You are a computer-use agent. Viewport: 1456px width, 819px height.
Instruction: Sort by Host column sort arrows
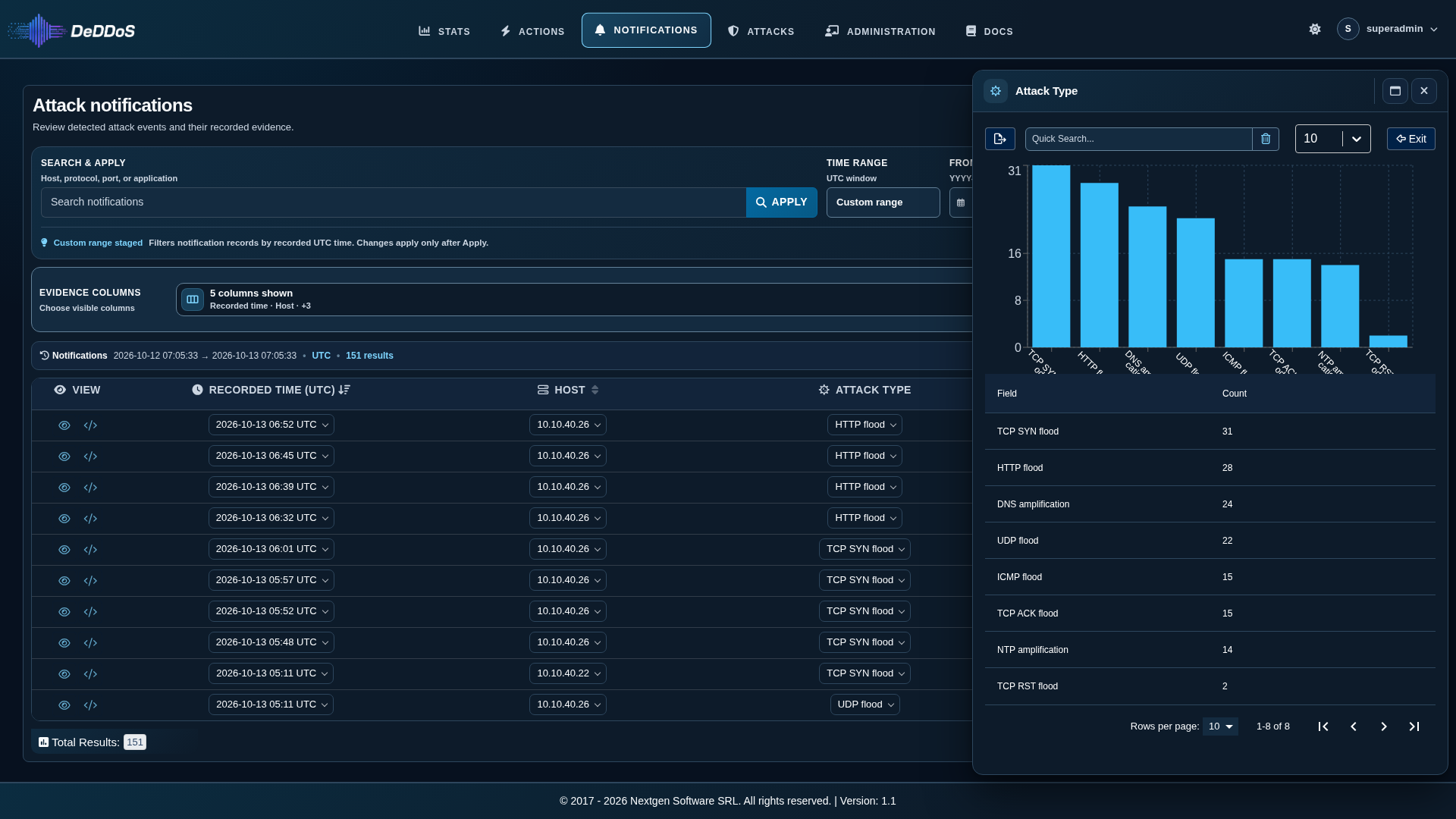tap(595, 390)
